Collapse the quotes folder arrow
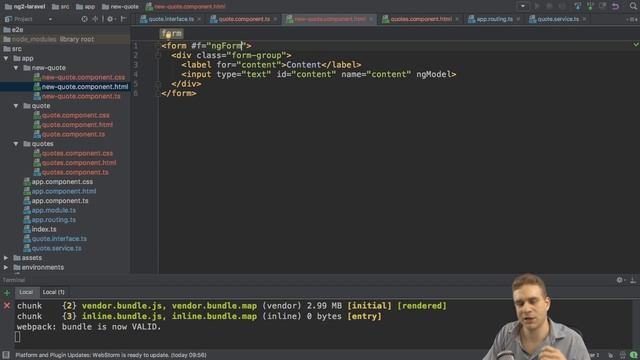 point(16,144)
